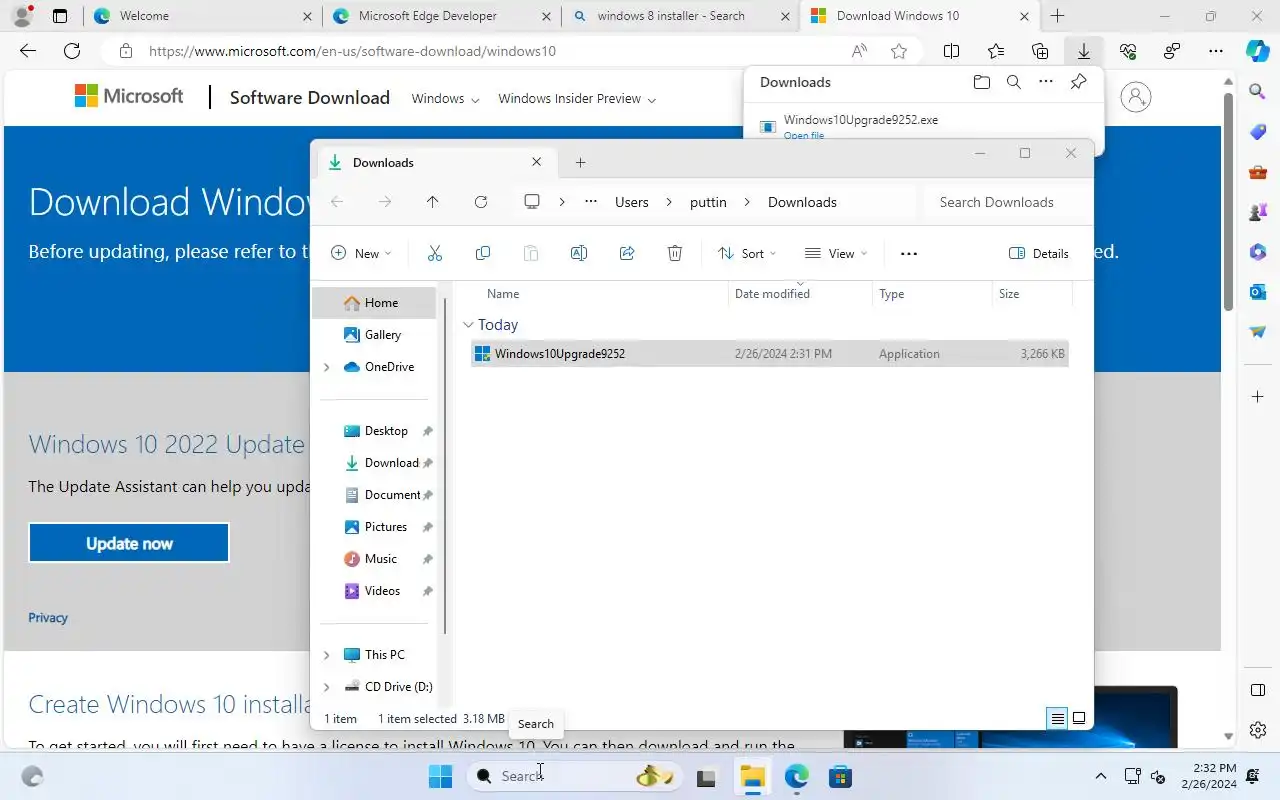Open Edge Favorites list icon
The height and width of the screenshot is (800, 1280).
pos(996,51)
